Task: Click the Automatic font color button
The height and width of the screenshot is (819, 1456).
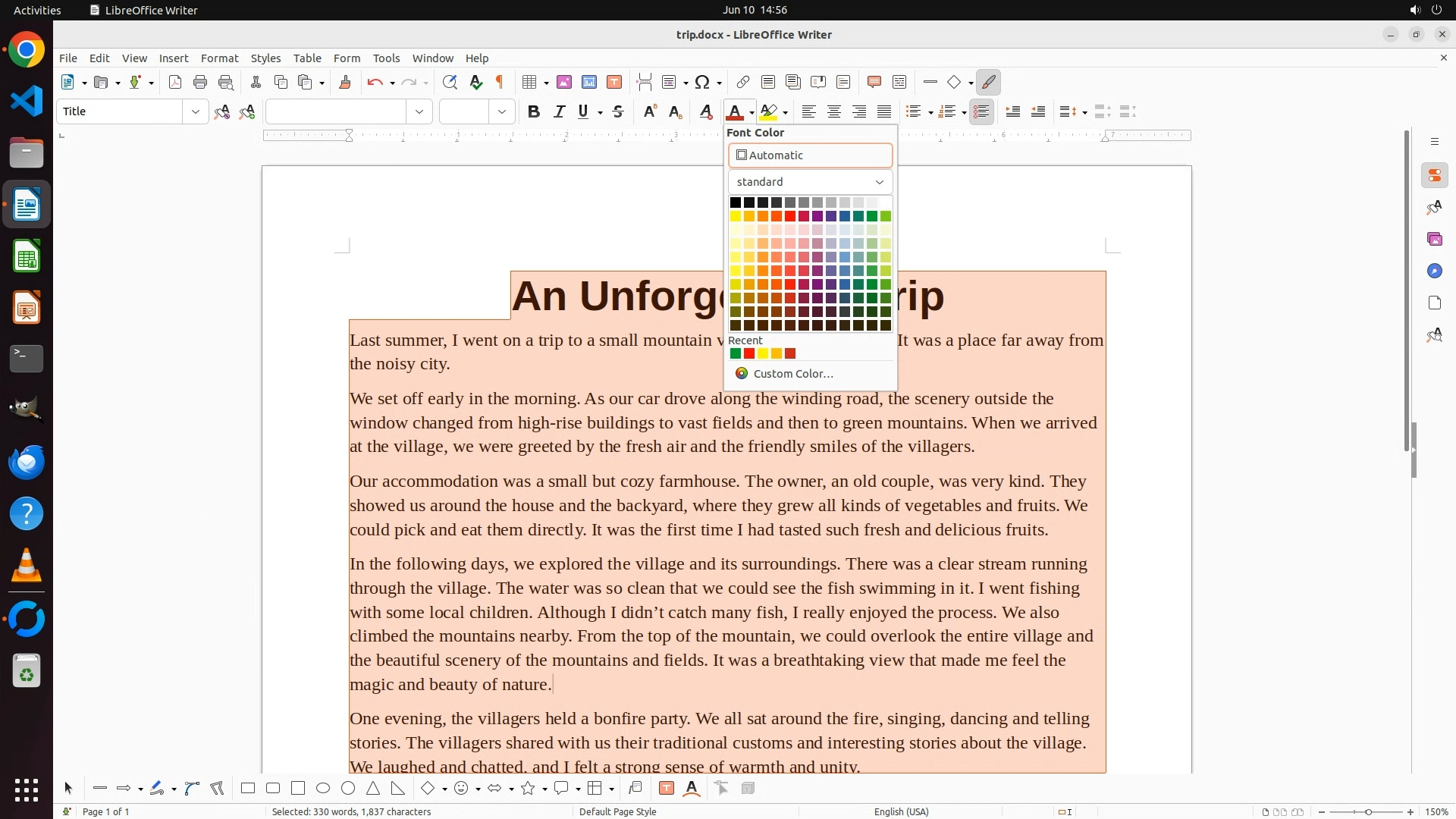Action: [x=810, y=155]
